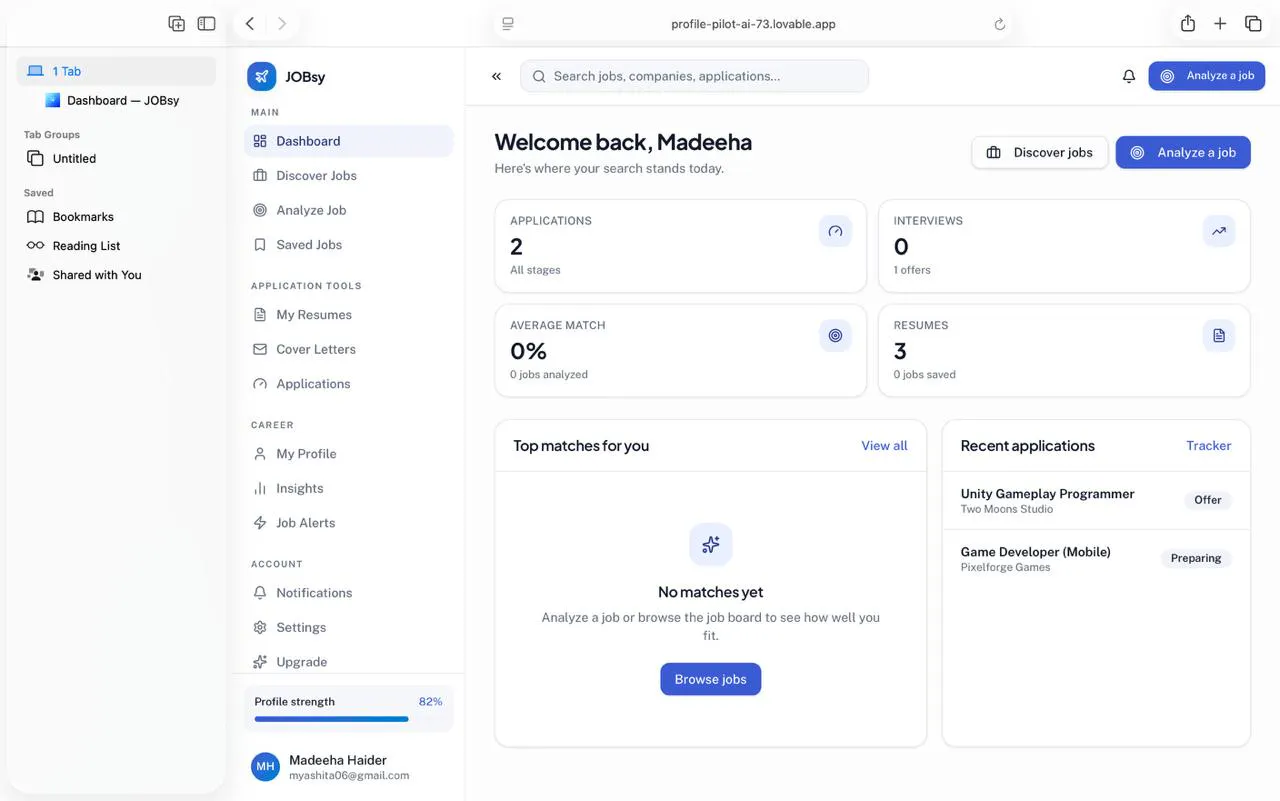Open My Profile in sidebar

tap(348, 454)
